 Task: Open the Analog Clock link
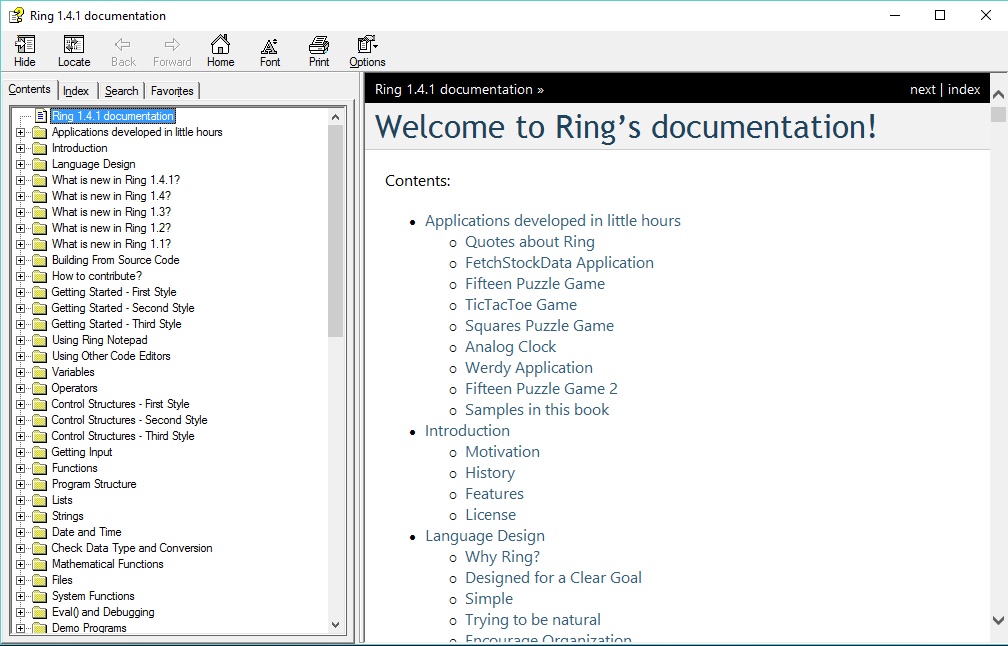point(511,347)
